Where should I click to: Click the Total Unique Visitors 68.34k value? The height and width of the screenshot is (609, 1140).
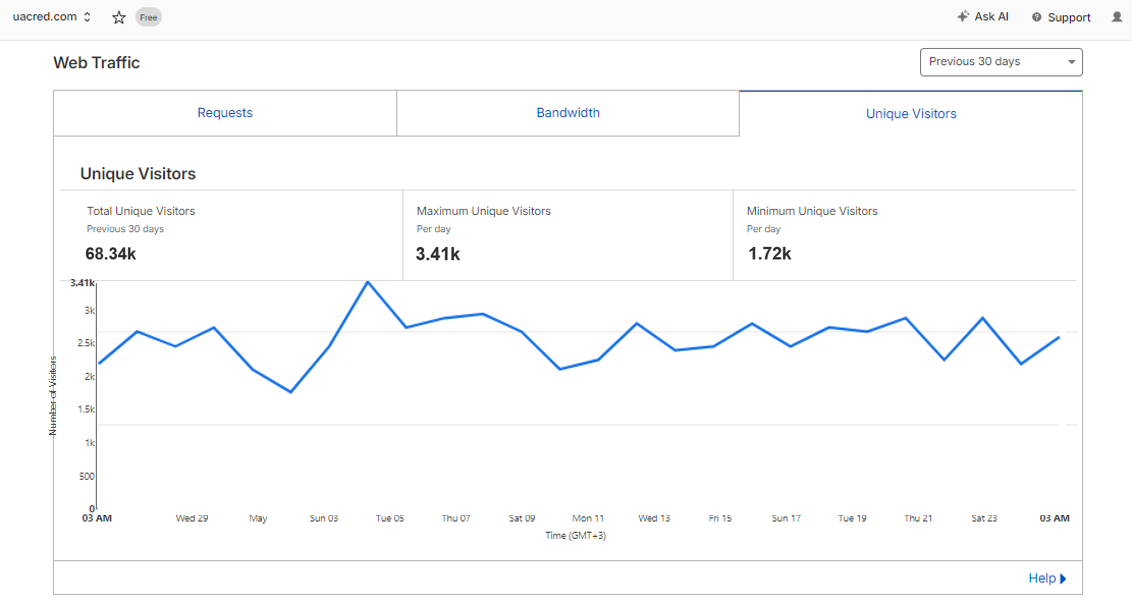pyautogui.click(x=111, y=254)
